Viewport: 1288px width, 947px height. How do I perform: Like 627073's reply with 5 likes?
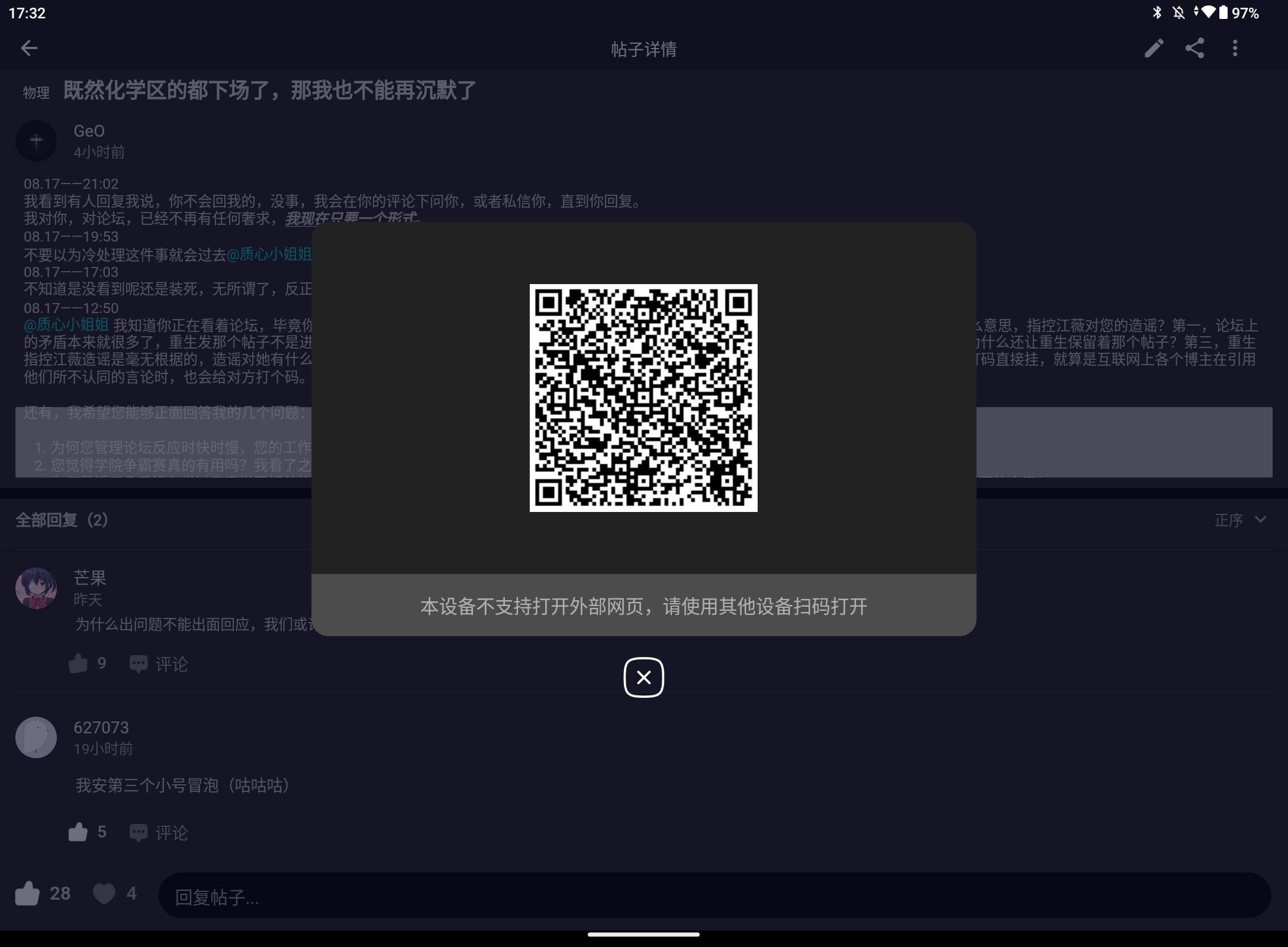(88, 832)
